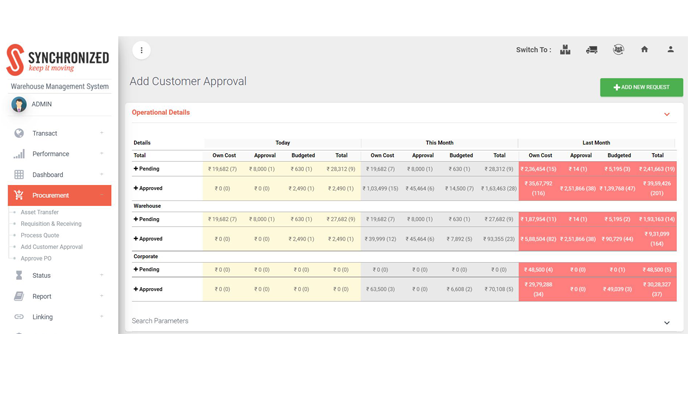Click the ADMIN avatar picture

19,104
